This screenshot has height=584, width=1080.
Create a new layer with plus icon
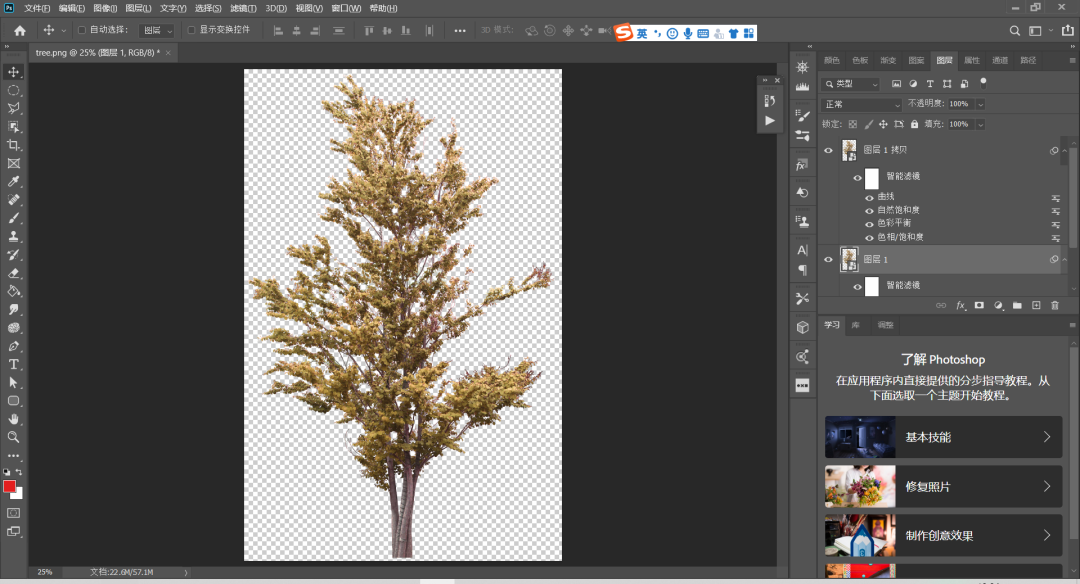click(1036, 305)
